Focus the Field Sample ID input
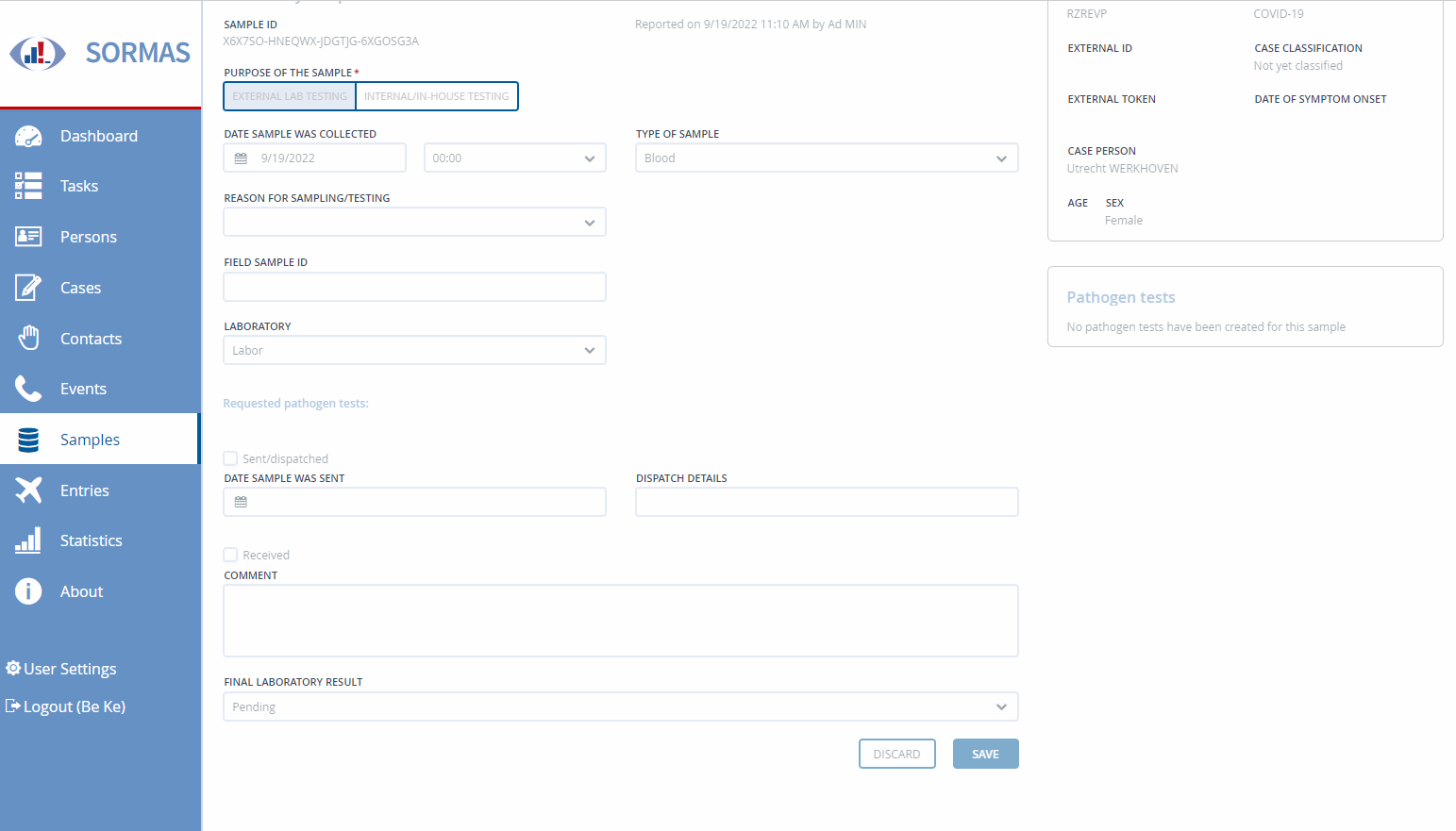 (x=414, y=287)
